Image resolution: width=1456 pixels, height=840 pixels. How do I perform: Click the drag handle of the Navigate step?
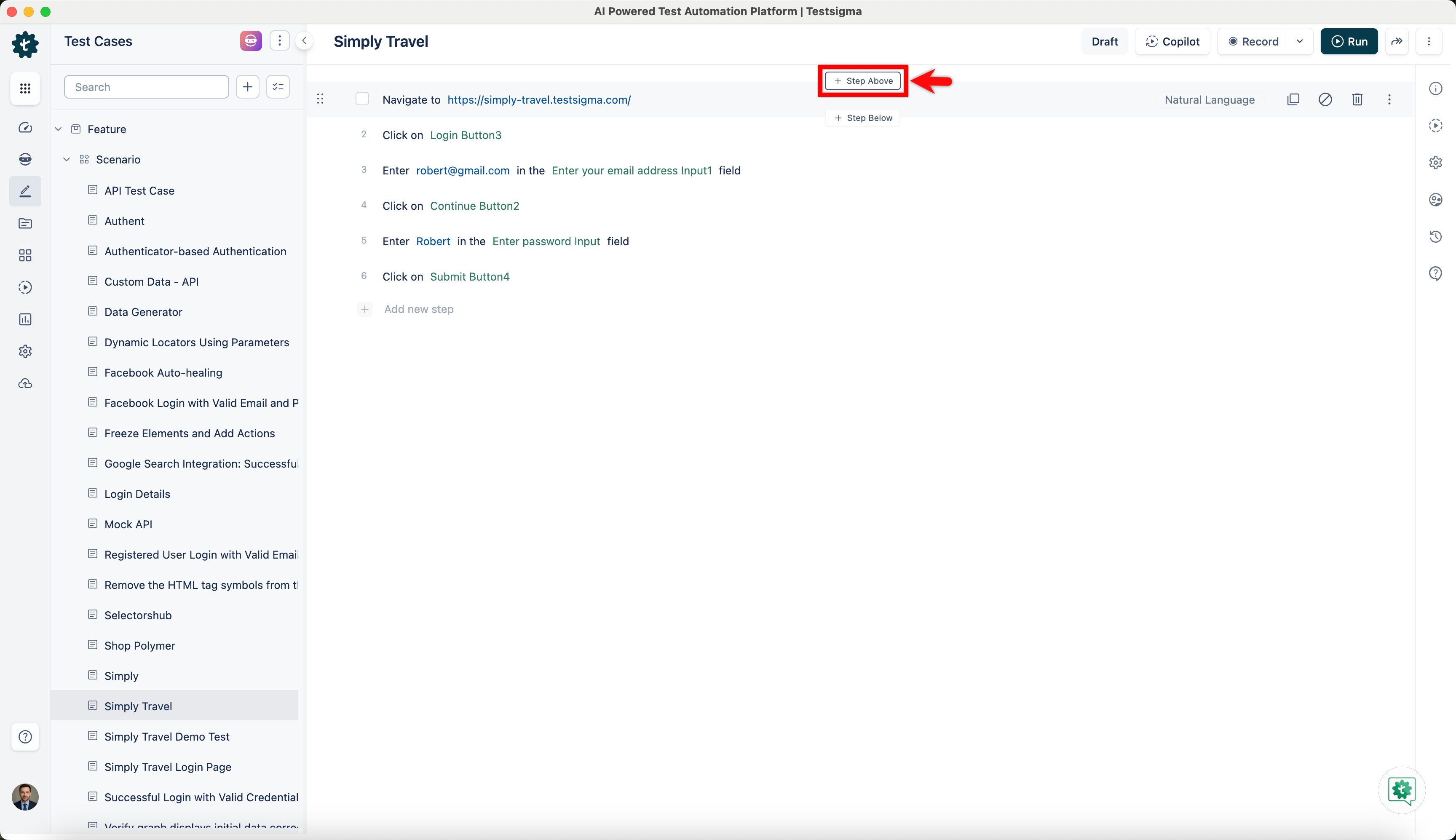click(320, 99)
